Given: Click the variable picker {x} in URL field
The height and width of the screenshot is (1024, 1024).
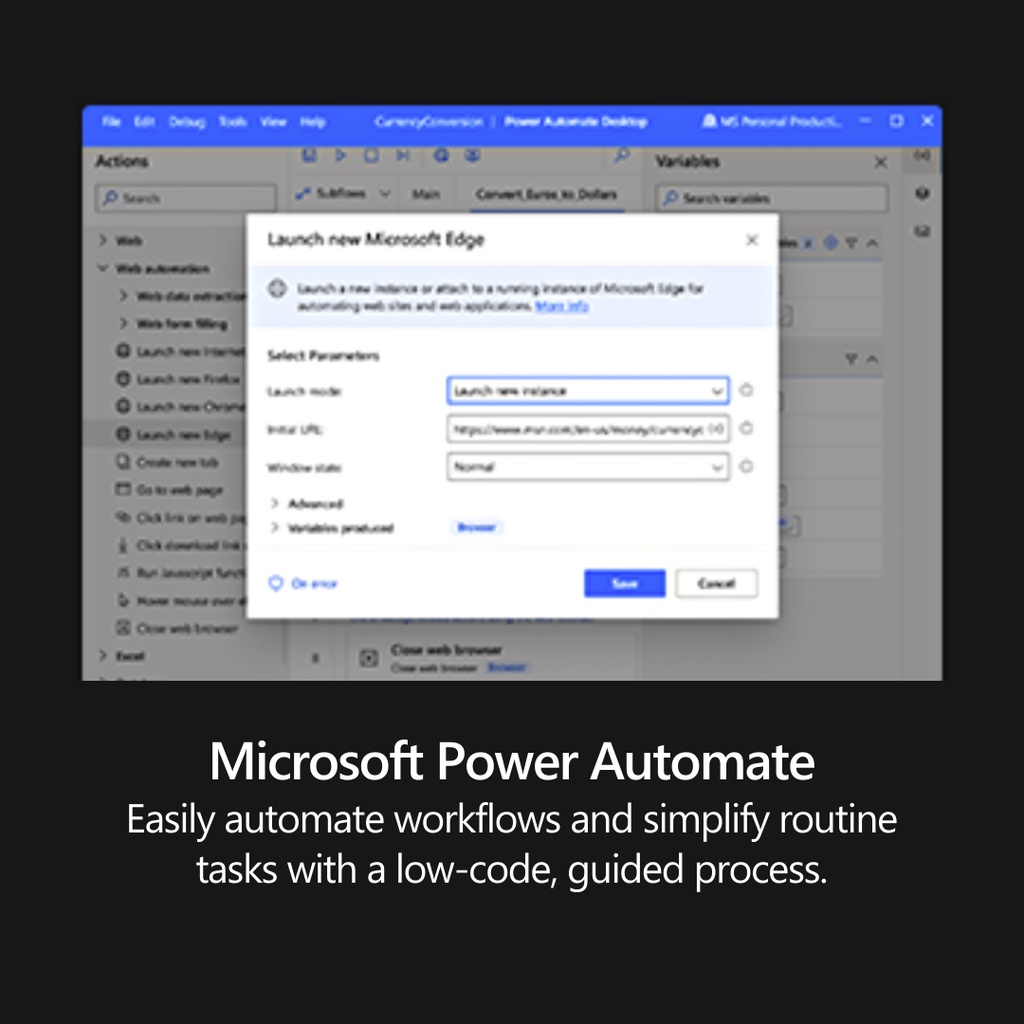Looking at the screenshot, I should [x=716, y=429].
